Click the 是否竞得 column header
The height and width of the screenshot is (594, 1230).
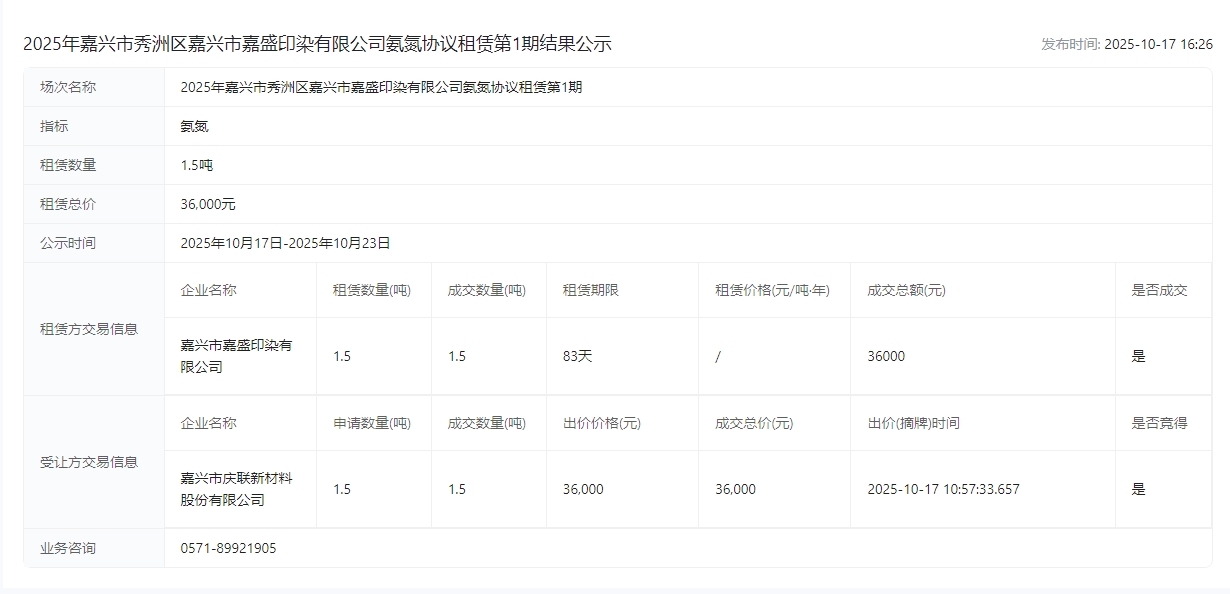[x=1159, y=423]
